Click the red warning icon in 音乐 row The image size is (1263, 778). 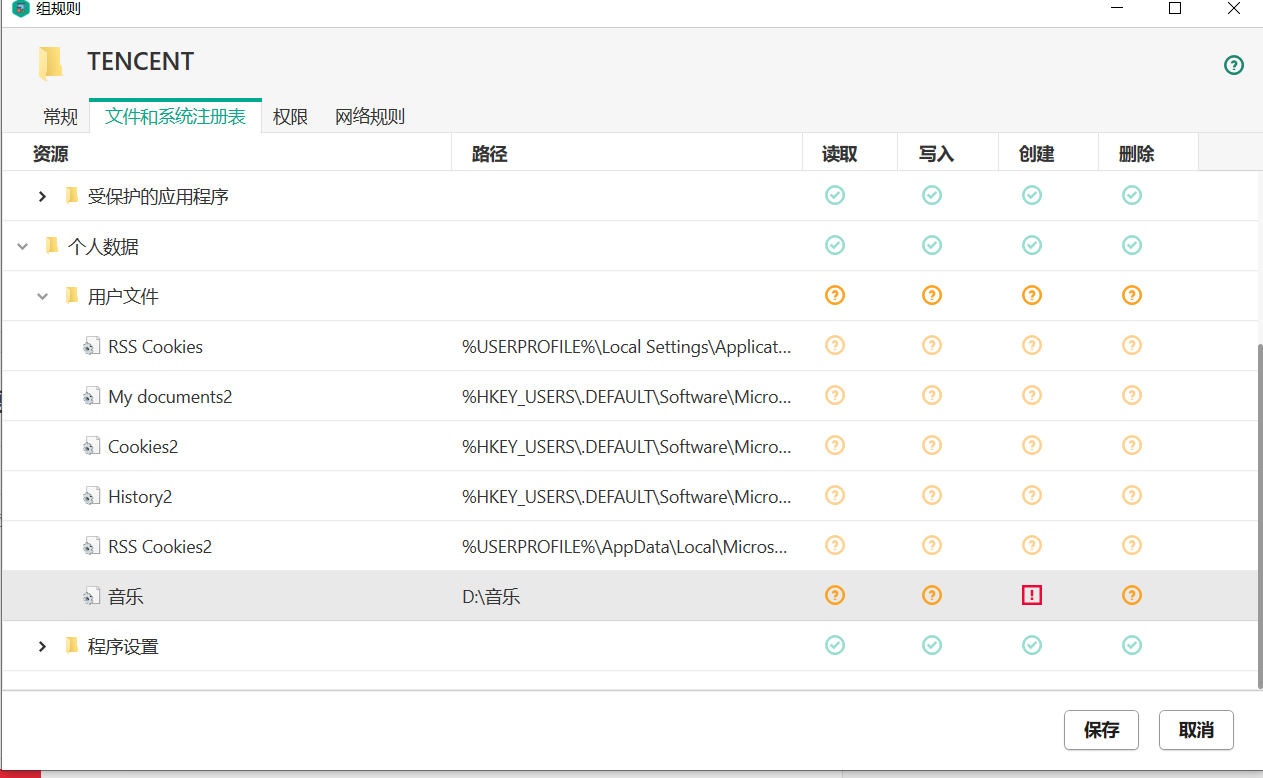coord(1032,595)
